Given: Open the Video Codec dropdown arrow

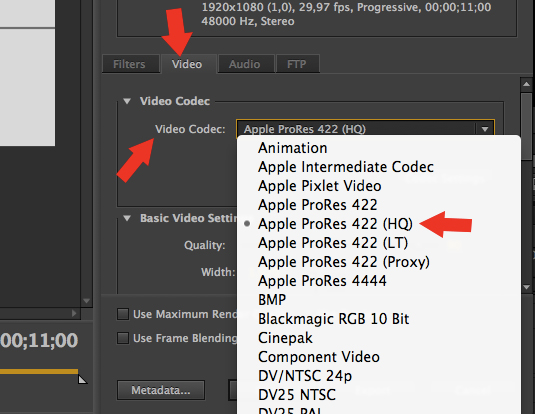Looking at the screenshot, I should tap(485, 129).
